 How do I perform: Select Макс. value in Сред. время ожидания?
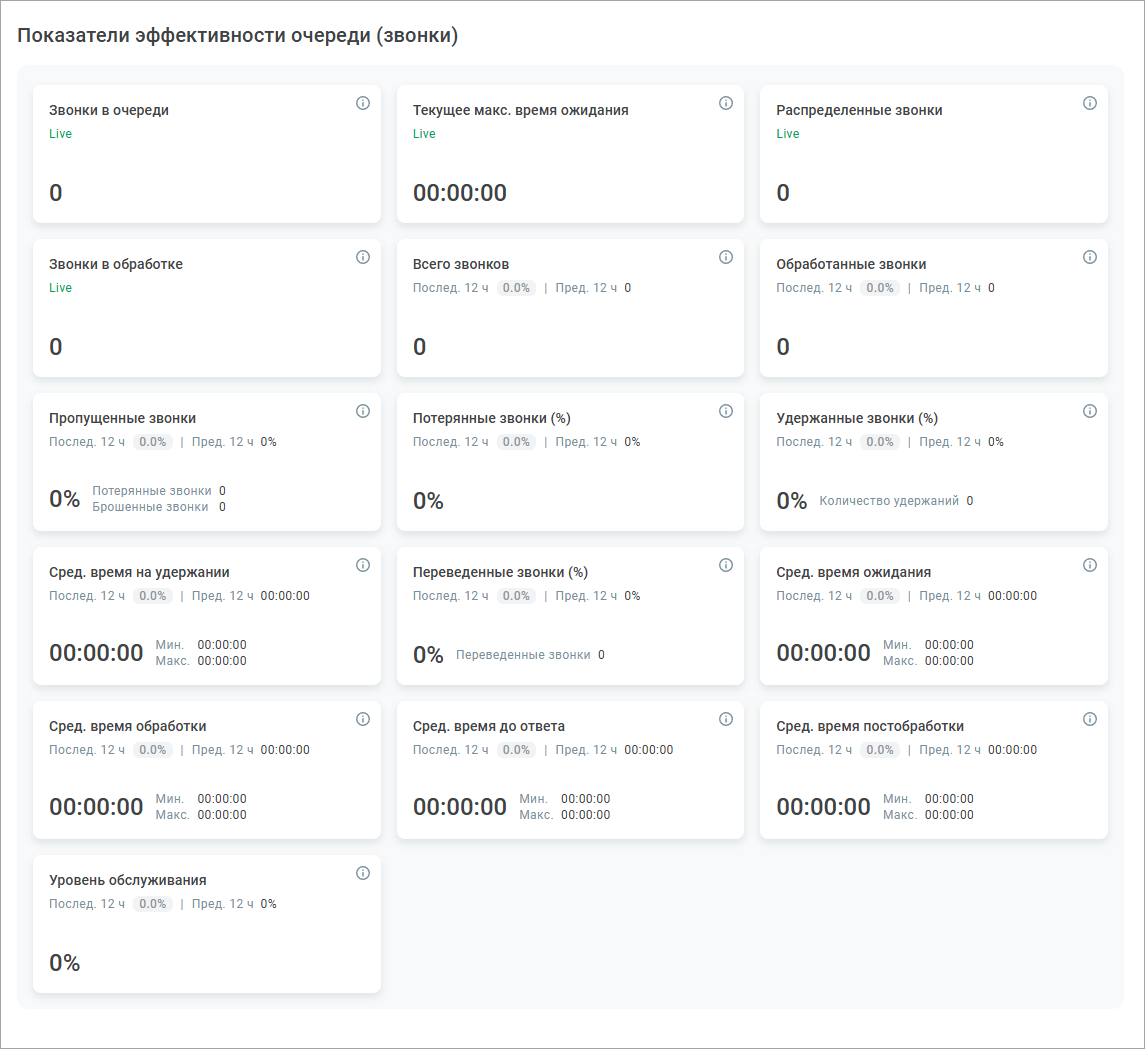(x=949, y=661)
